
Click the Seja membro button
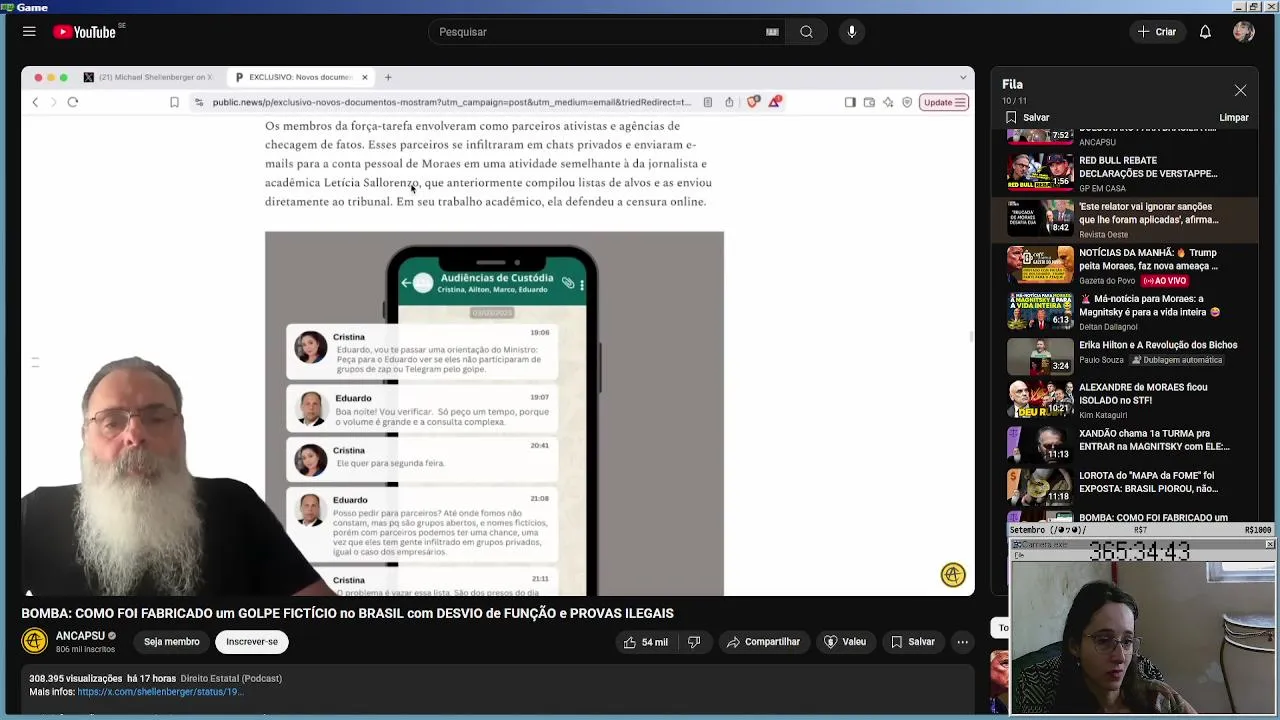click(x=172, y=642)
